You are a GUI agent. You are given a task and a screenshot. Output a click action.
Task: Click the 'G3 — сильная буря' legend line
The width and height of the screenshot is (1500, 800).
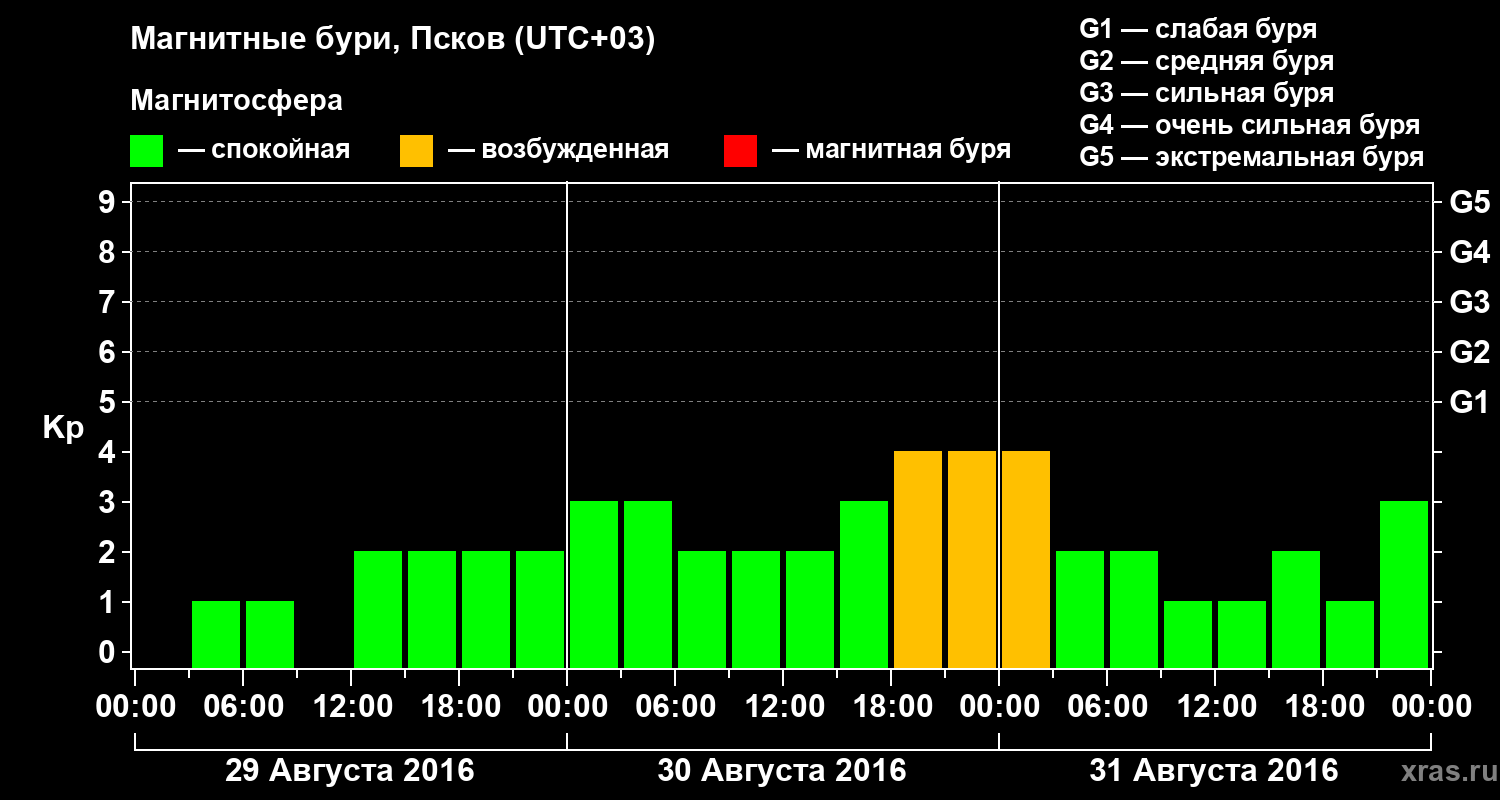(x=1207, y=93)
